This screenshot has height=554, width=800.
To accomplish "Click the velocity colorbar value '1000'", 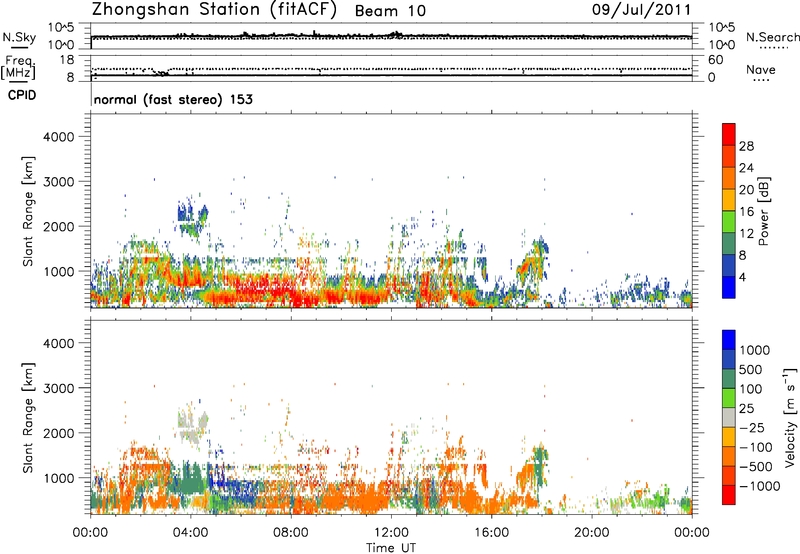I will pos(755,350).
